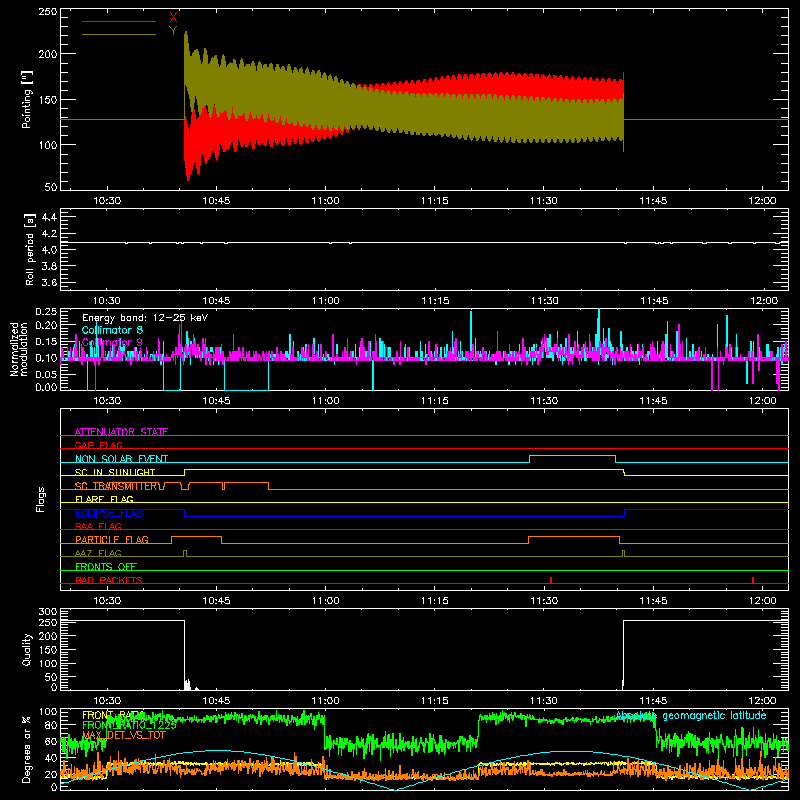The height and width of the screenshot is (800, 800).
Task: Click the 4.4 tick on Roll period axis
Action: 49,217
